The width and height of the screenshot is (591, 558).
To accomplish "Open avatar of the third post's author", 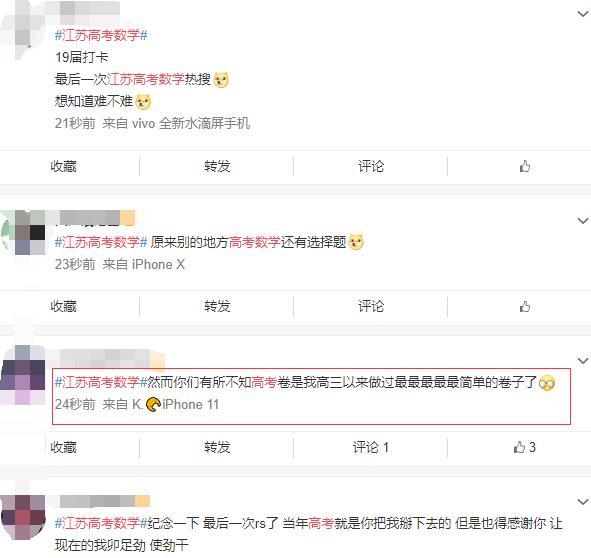I will [23, 375].
